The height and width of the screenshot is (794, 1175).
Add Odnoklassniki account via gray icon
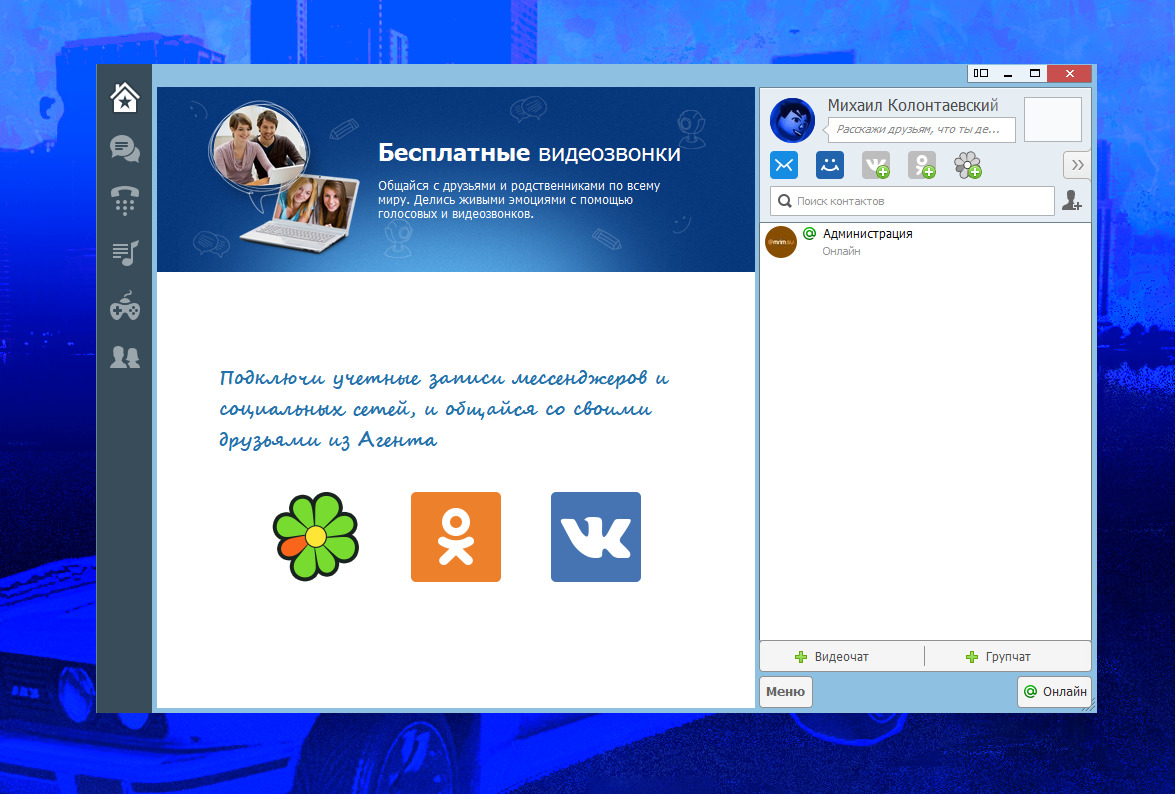[922, 165]
